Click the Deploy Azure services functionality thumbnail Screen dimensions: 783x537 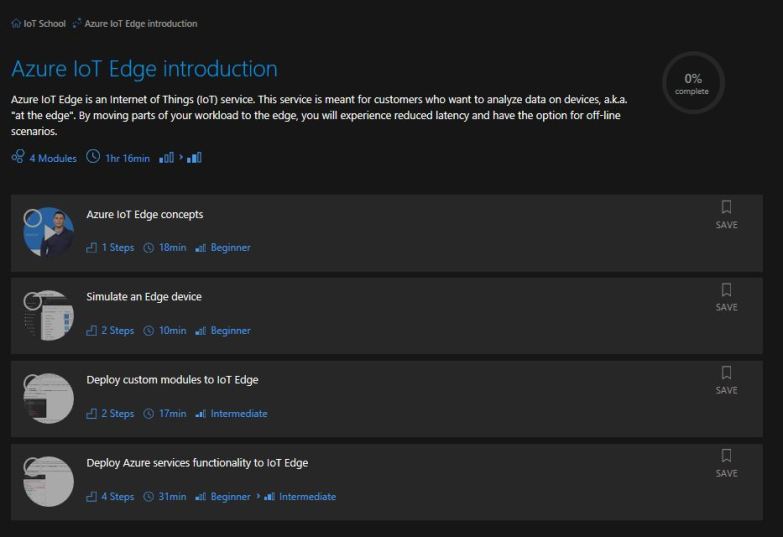(49, 482)
